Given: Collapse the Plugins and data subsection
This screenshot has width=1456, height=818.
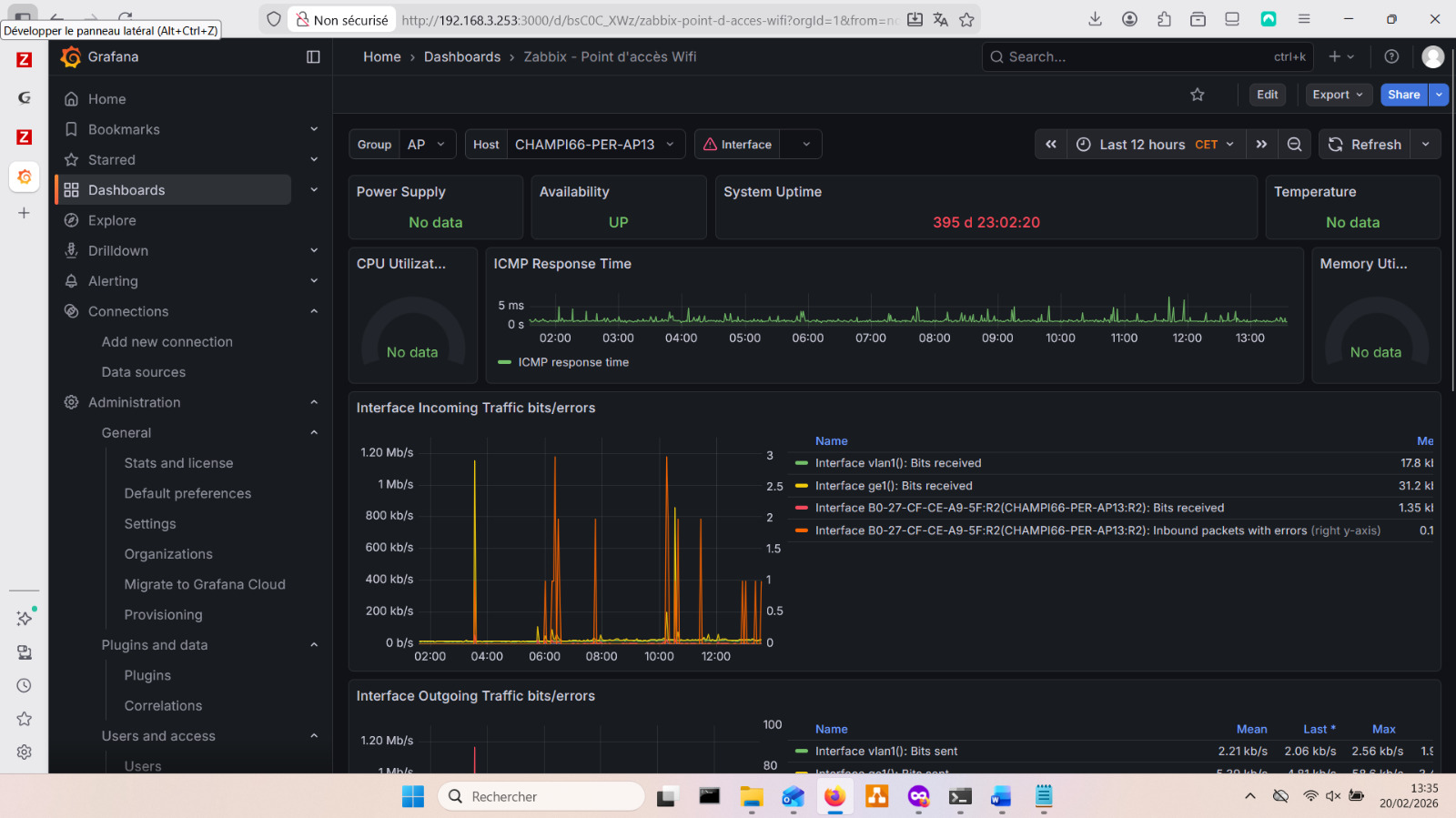Looking at the screenshot, I should pos(314,645).
